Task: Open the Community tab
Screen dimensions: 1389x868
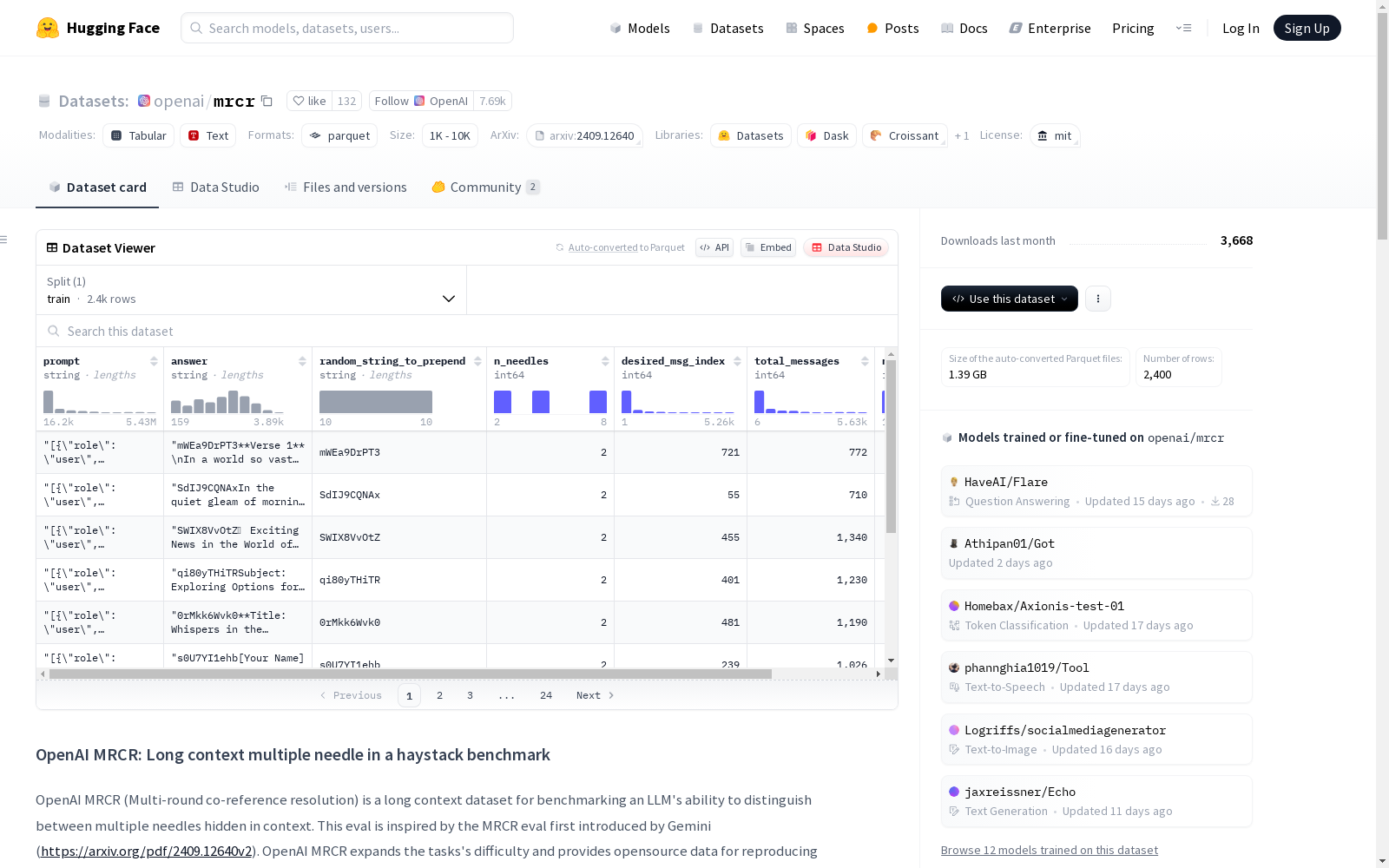Action: 486,187
